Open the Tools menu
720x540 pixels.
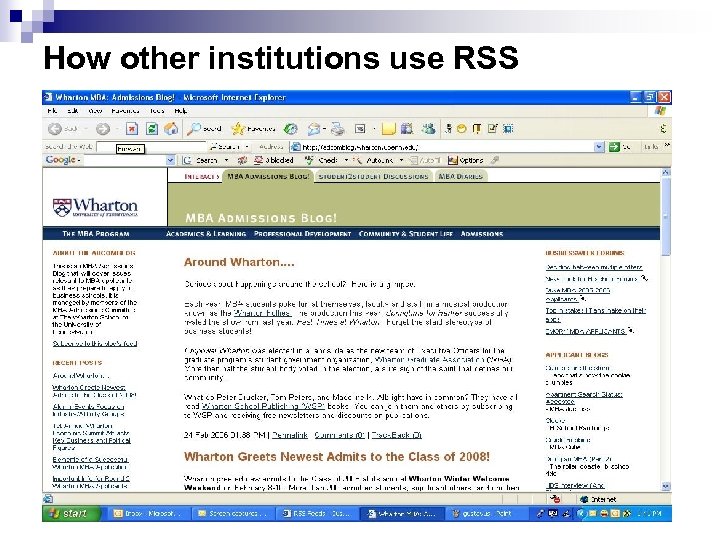pyautogui.click(x=157, y=111)
